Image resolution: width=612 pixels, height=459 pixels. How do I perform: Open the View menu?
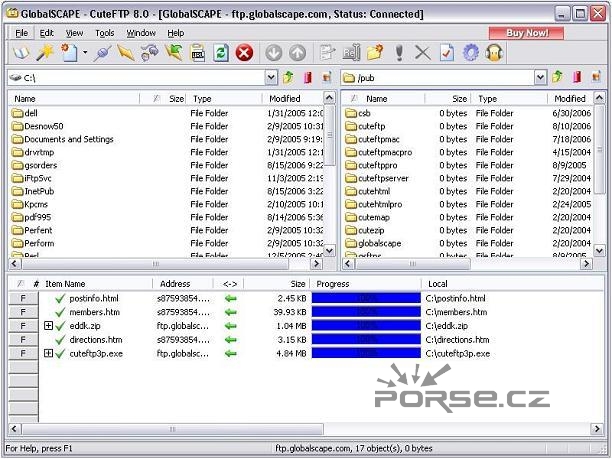click(x=74, y=33)
